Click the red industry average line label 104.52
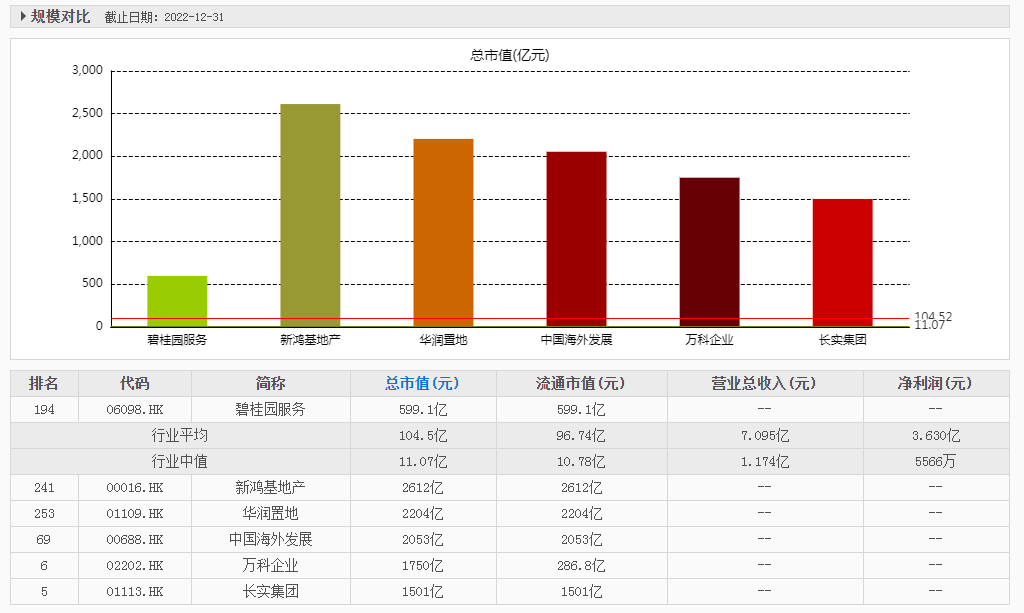The height and width of the screenshot is (613, 1024). coord(933,316)
